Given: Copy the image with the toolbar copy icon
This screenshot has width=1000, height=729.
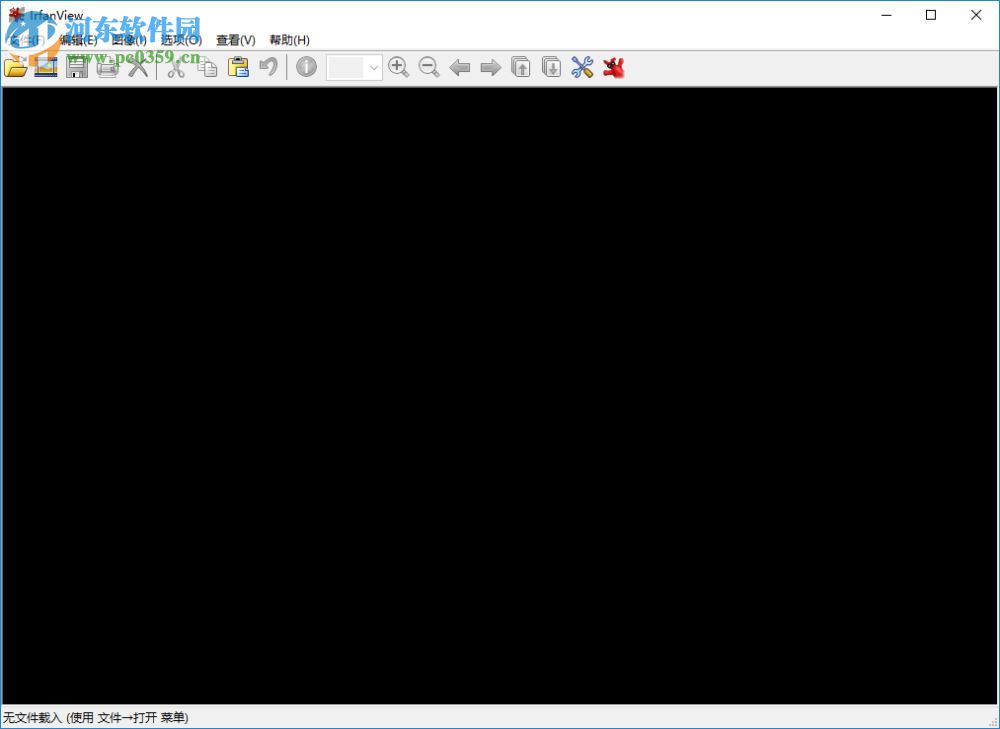Looking at the screenshot, I should (207, 67).
